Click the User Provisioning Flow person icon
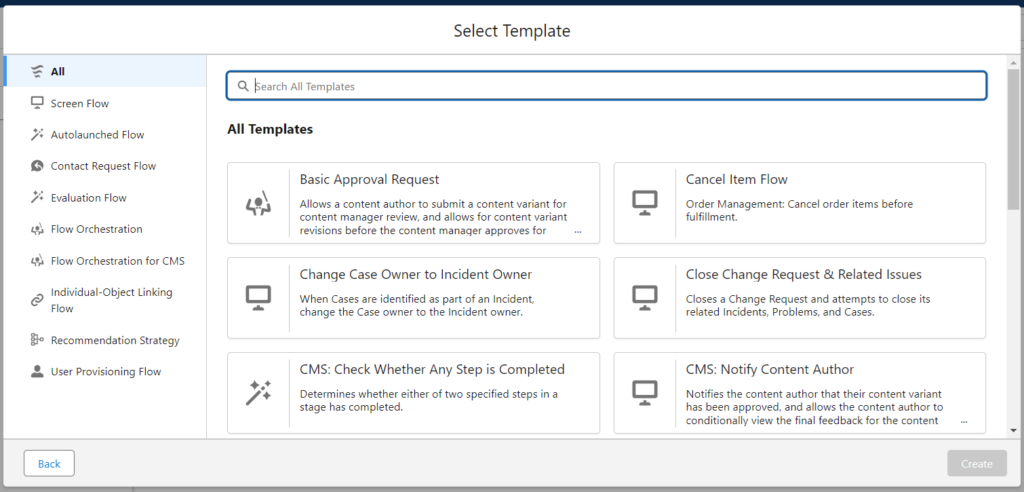Screen dimensions: 1024x492 [x=37, y=371]
